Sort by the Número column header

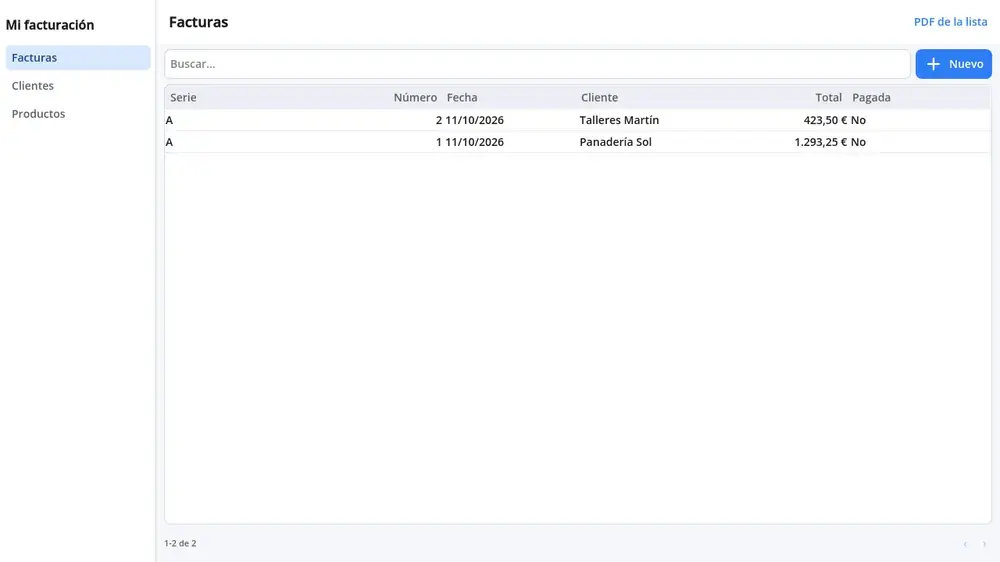click(x=415, y=98)
